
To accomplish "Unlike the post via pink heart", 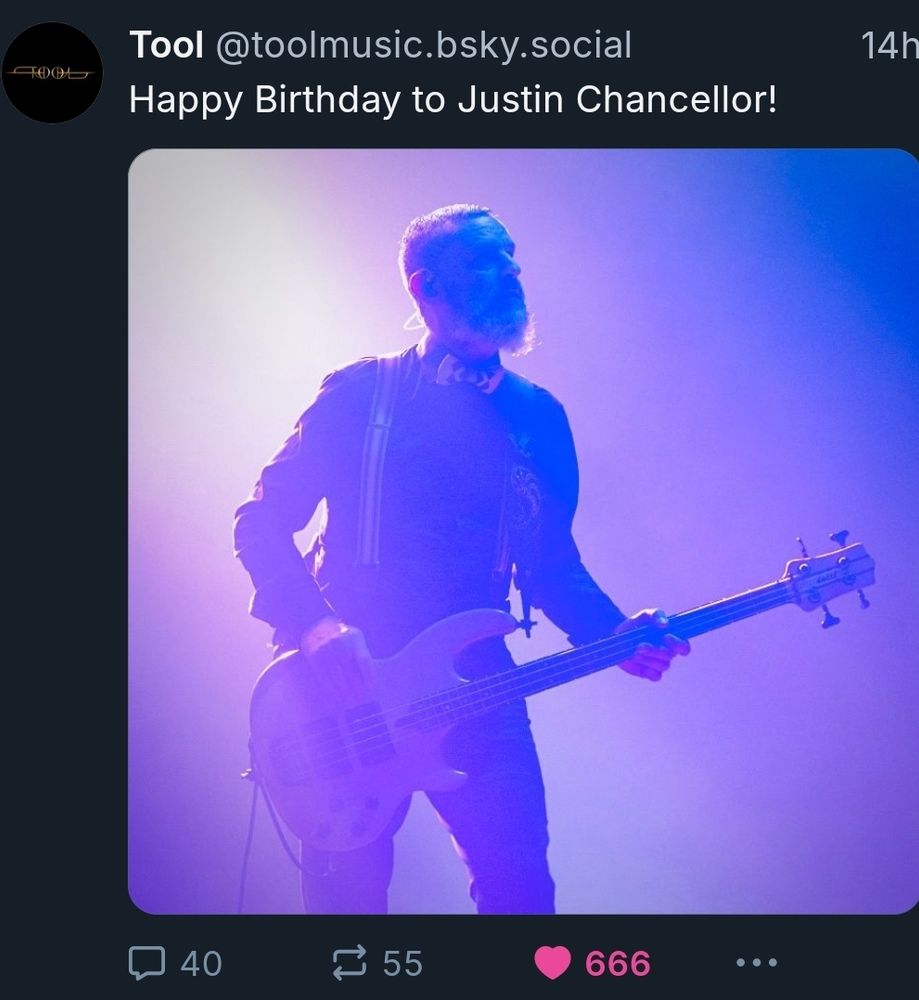I will click(552, 962).
